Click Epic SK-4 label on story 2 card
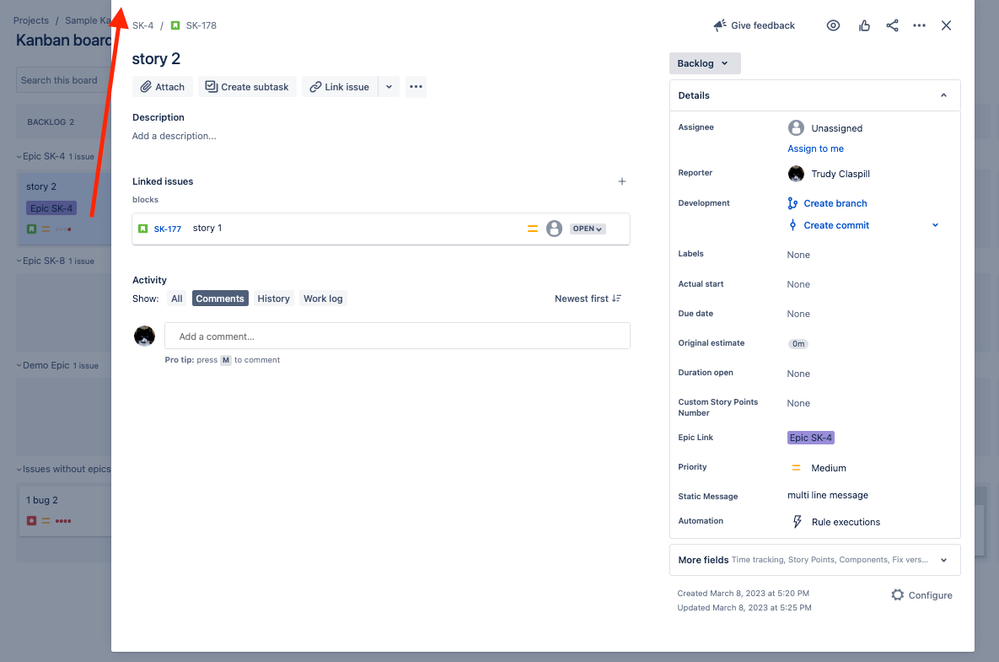Screen dimensions: 999x662 51,208
